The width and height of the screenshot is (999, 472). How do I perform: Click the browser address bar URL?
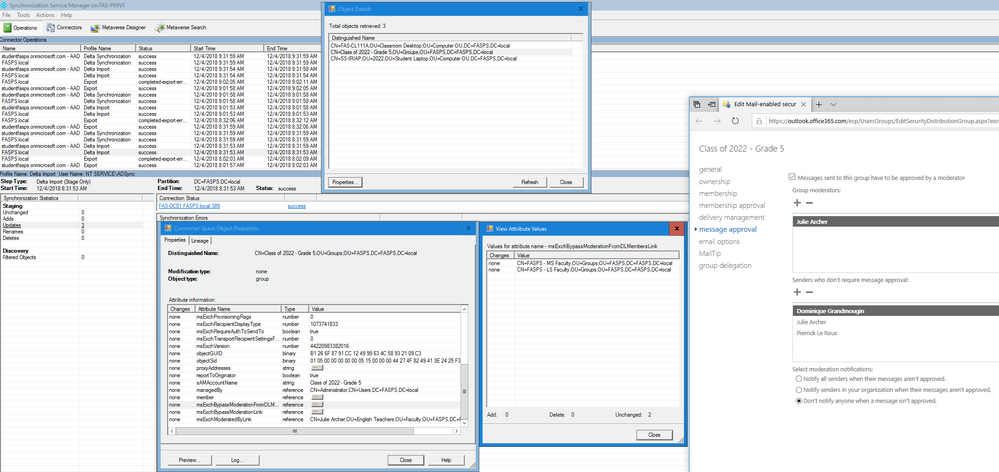(x=881, y=120)
